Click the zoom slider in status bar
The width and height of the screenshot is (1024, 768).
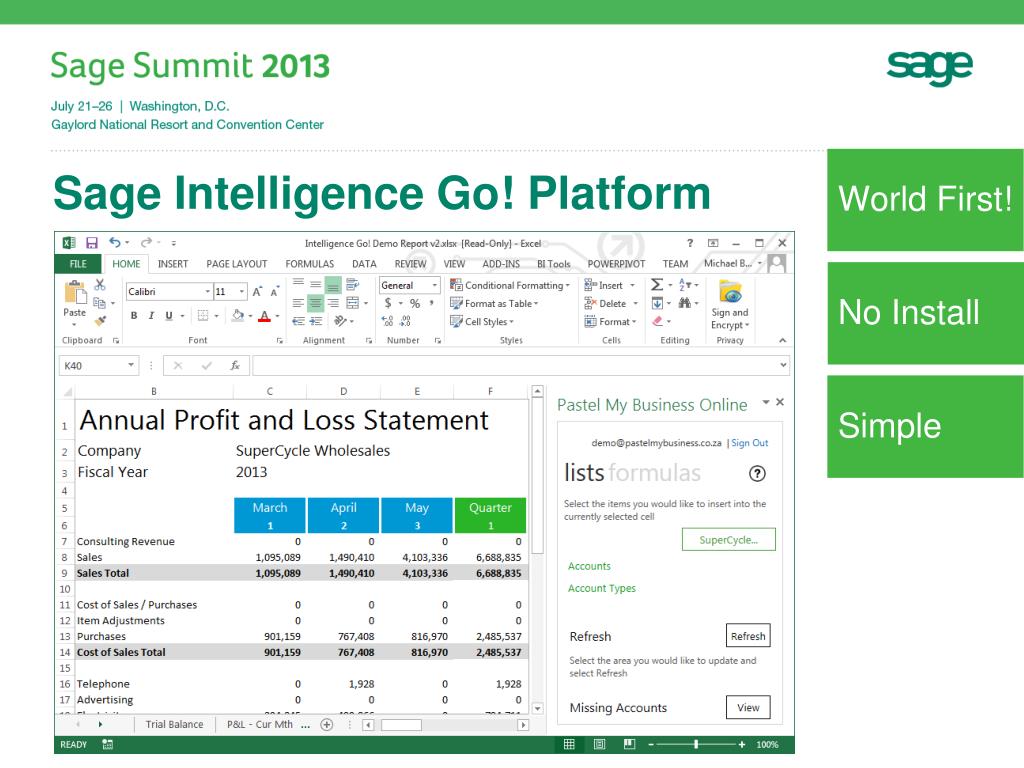[696, 744]
